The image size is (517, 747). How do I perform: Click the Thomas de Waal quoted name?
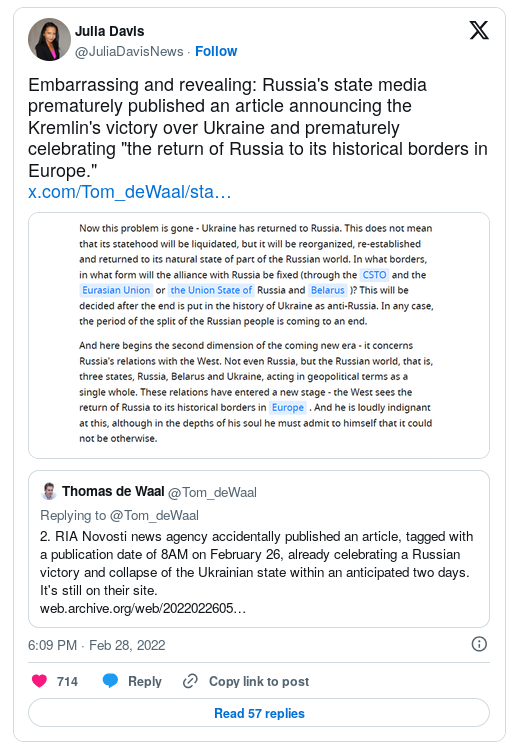(x=113, y=491)
